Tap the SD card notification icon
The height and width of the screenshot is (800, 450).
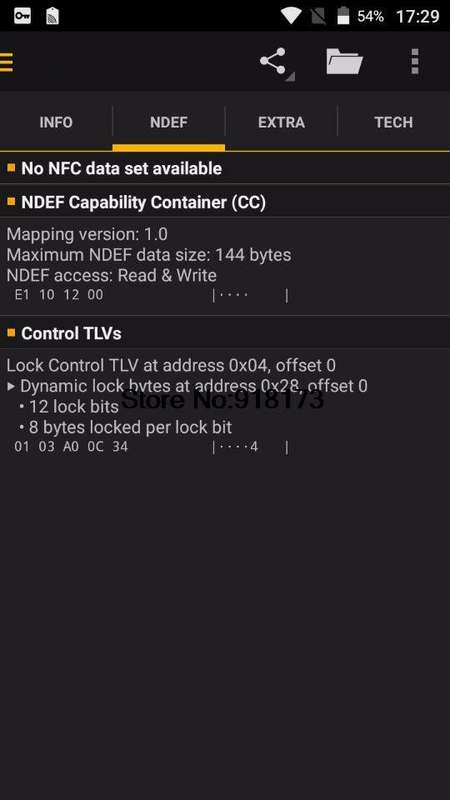[52, 16]
